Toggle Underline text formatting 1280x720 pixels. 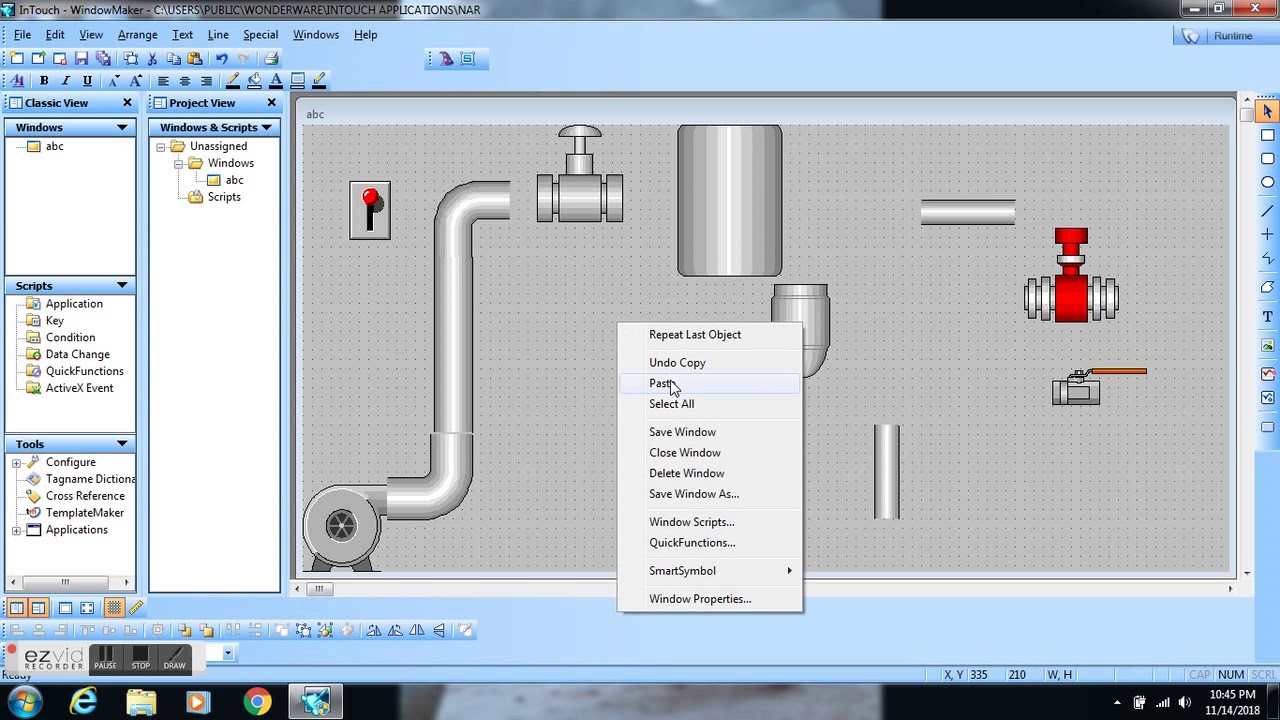click(x=87, y=81)
